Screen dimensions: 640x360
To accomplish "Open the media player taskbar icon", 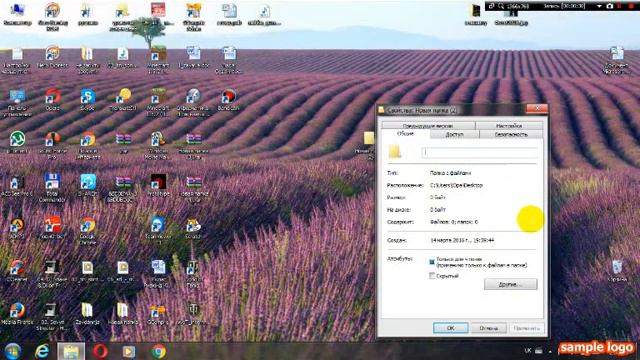I will (129, 351).
